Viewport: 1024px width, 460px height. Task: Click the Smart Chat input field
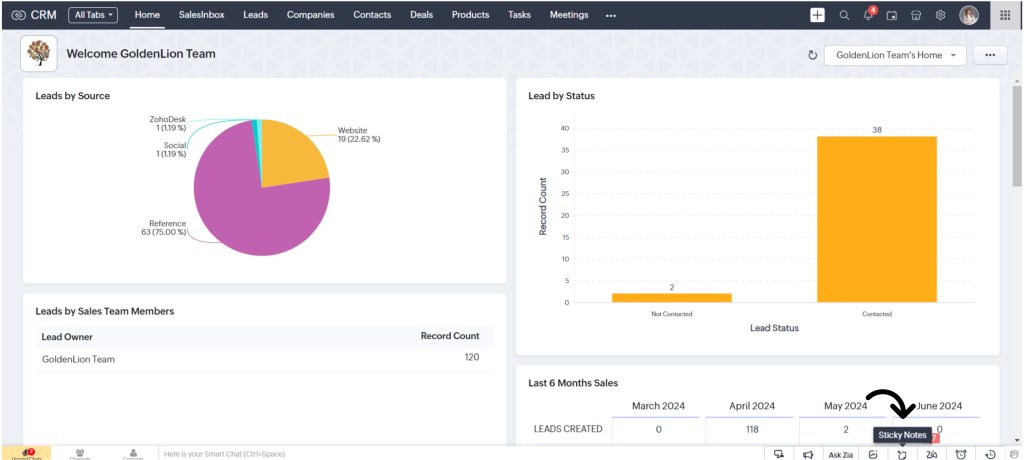coord(300,453)
